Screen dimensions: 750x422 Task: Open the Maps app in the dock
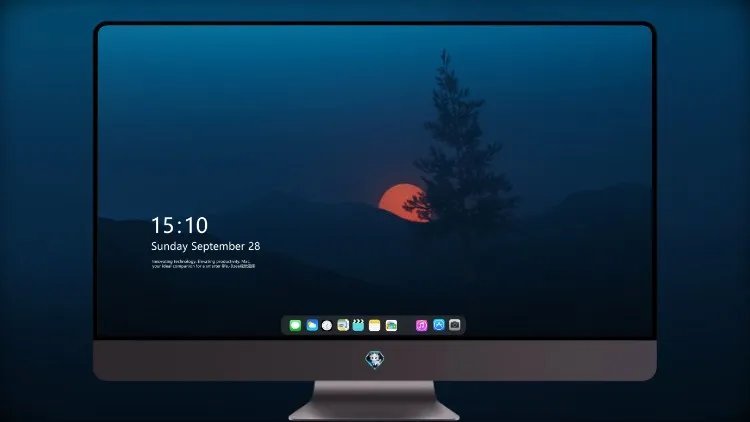pos(343,325)
